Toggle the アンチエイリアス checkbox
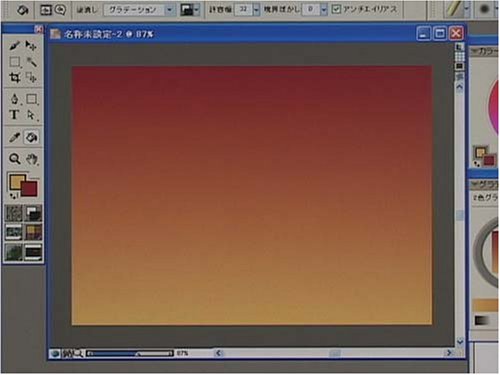The height and width of the screenshot is (375, 500). 336,9
